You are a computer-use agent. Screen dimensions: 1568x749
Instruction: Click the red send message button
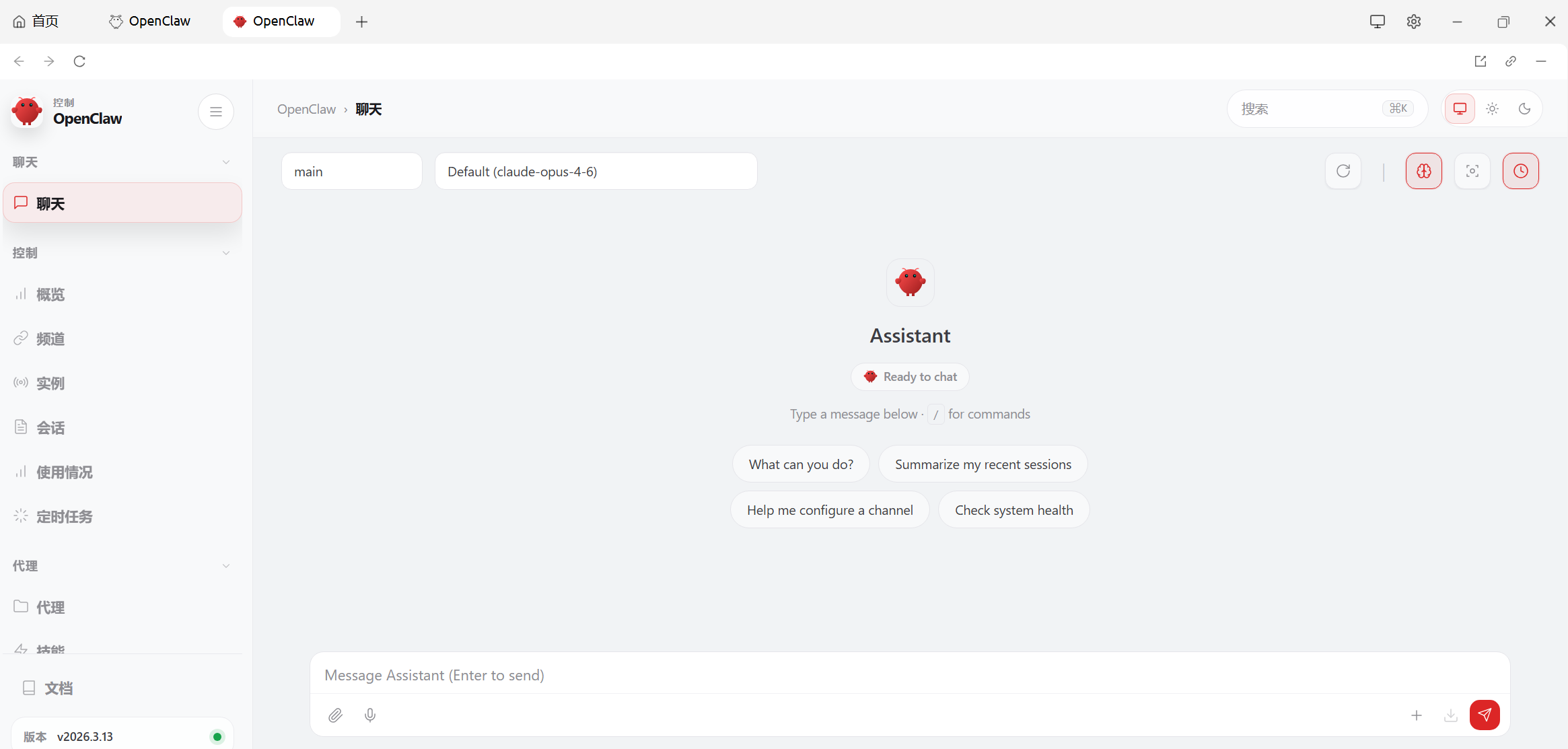coord(1485,715)
